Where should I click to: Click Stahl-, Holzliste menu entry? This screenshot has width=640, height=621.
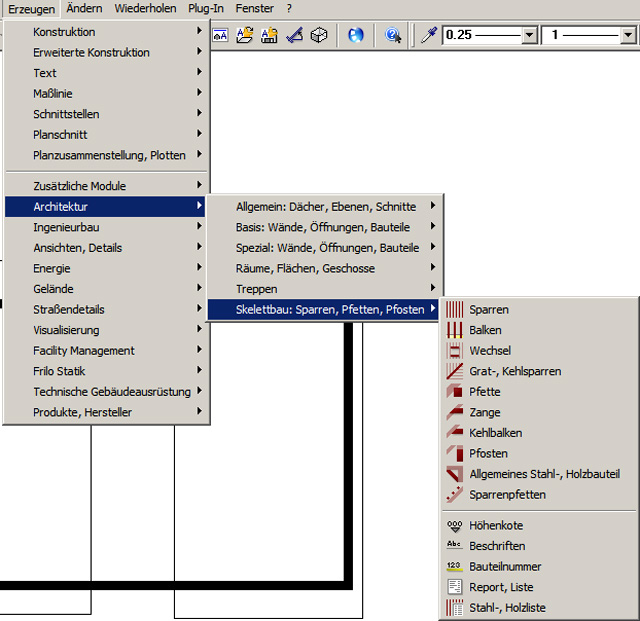point(507,607)
